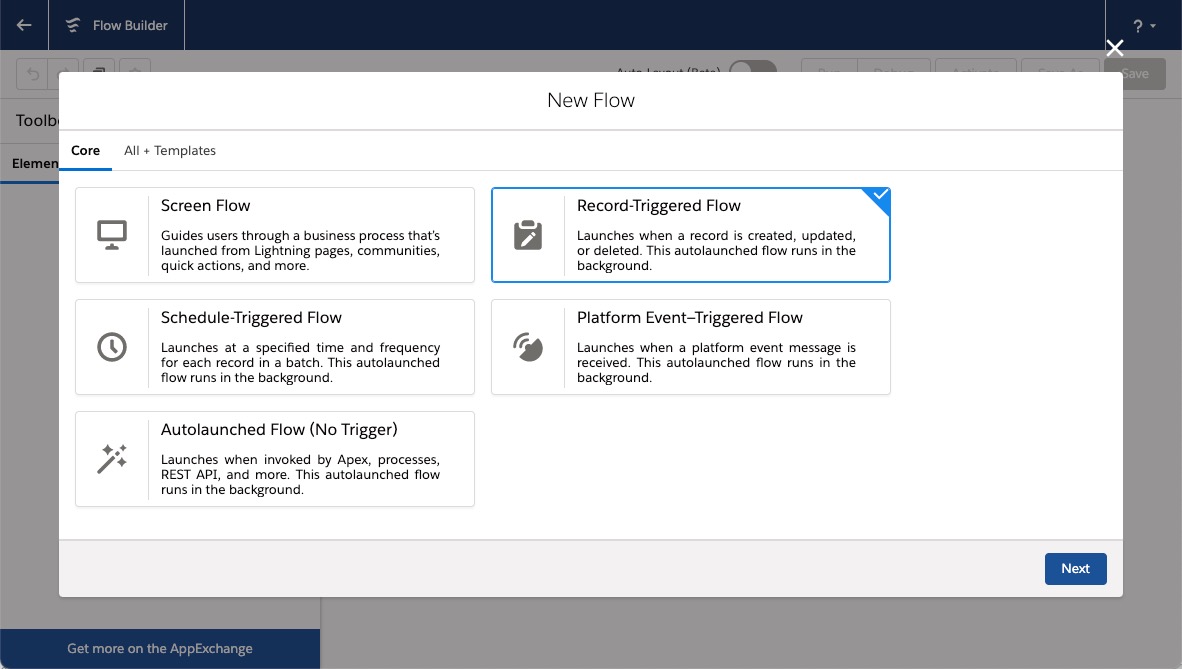Click the Record-Triggered Flow description
Screen dimensions: 1182x669
pos(716,250)
